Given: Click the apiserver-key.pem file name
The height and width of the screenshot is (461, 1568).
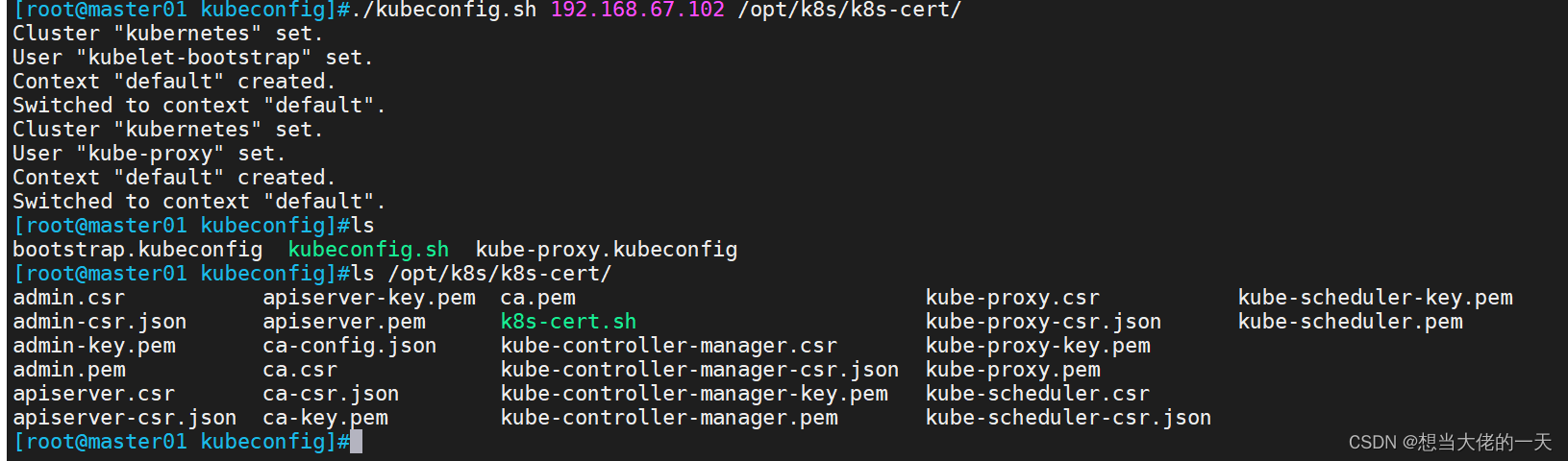Looking at the screenshot, I should [369, 298].
